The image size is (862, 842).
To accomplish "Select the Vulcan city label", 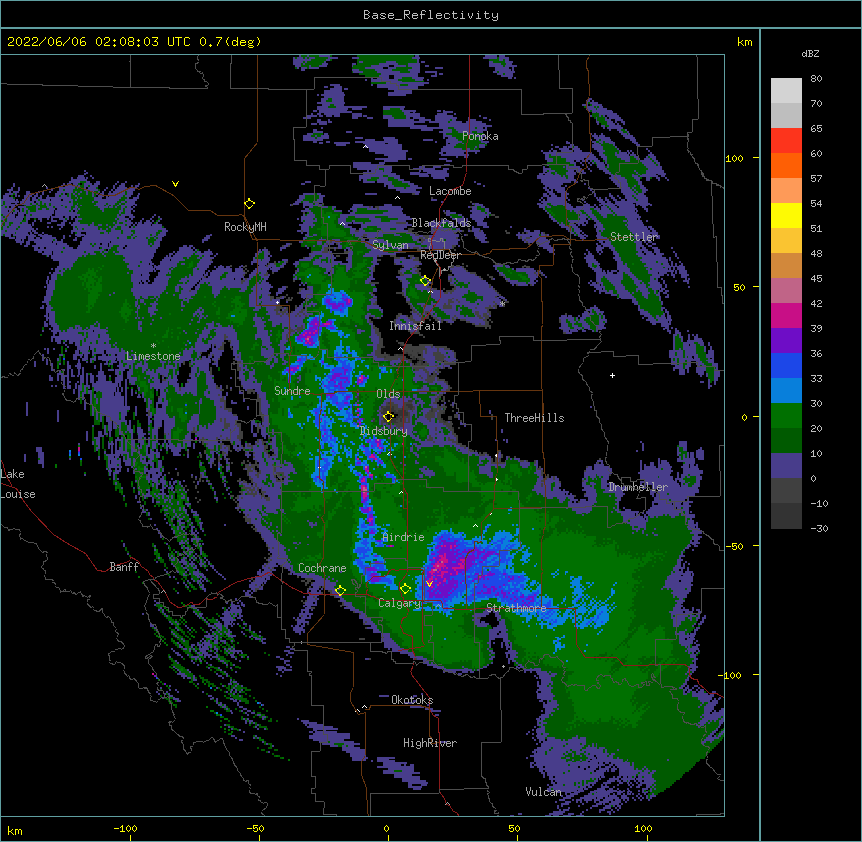I will coord(543,792).
